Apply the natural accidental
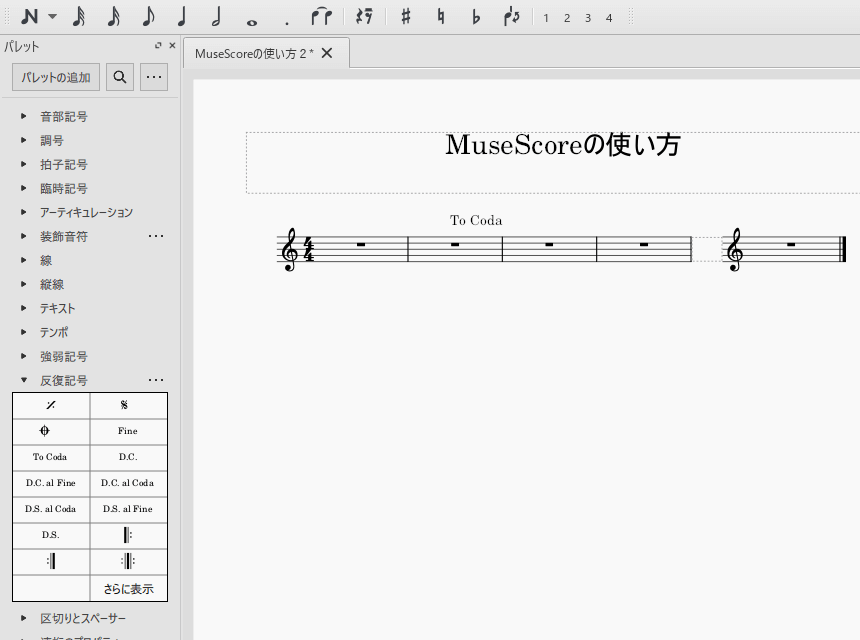This screenshot has height=640, width=860. click(441, 17)
